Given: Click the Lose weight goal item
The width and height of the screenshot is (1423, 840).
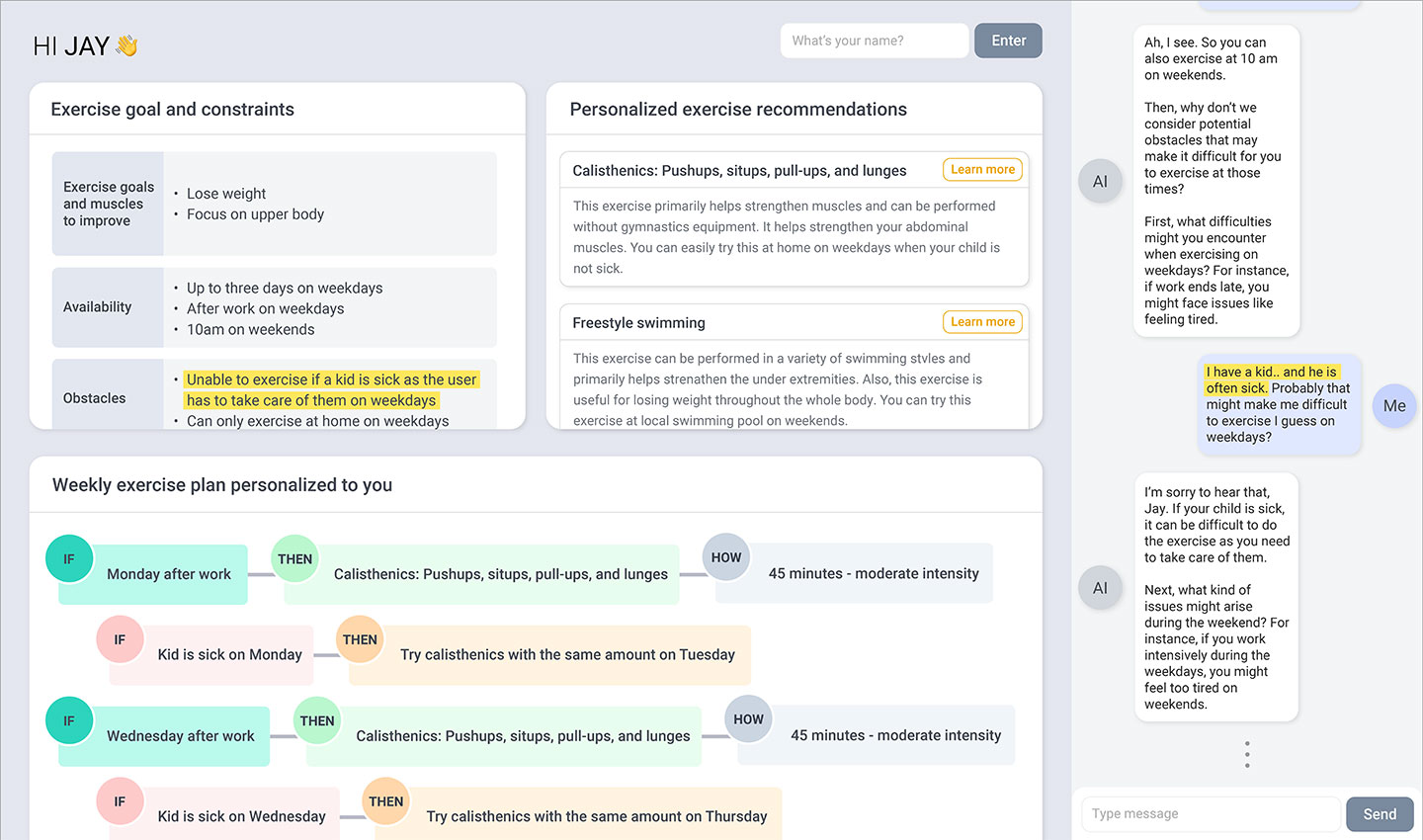Looking at the screenshot, I should coord(226,194).
